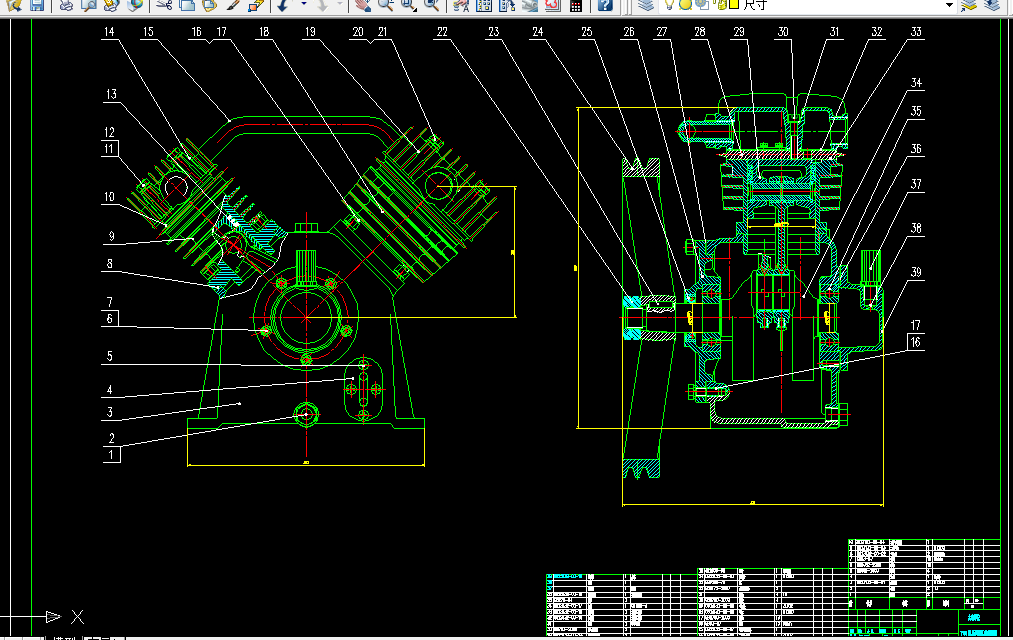Select part balloon number 22

442,32
